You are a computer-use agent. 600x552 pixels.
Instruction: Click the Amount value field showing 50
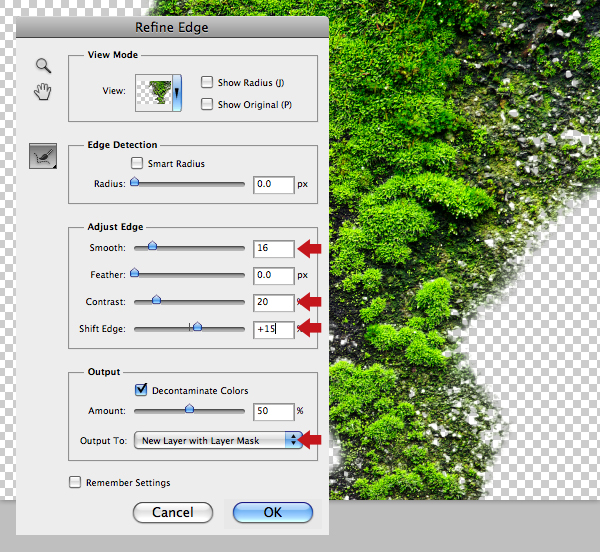pyautogui.click(x=274, y=412)
